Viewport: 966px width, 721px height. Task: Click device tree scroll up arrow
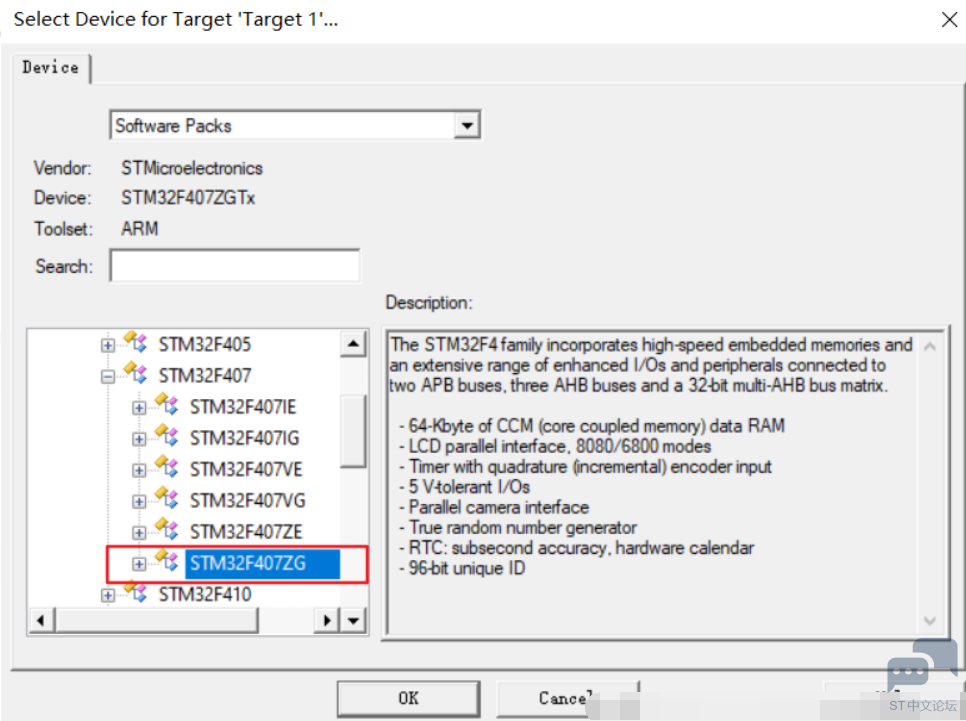353,343
